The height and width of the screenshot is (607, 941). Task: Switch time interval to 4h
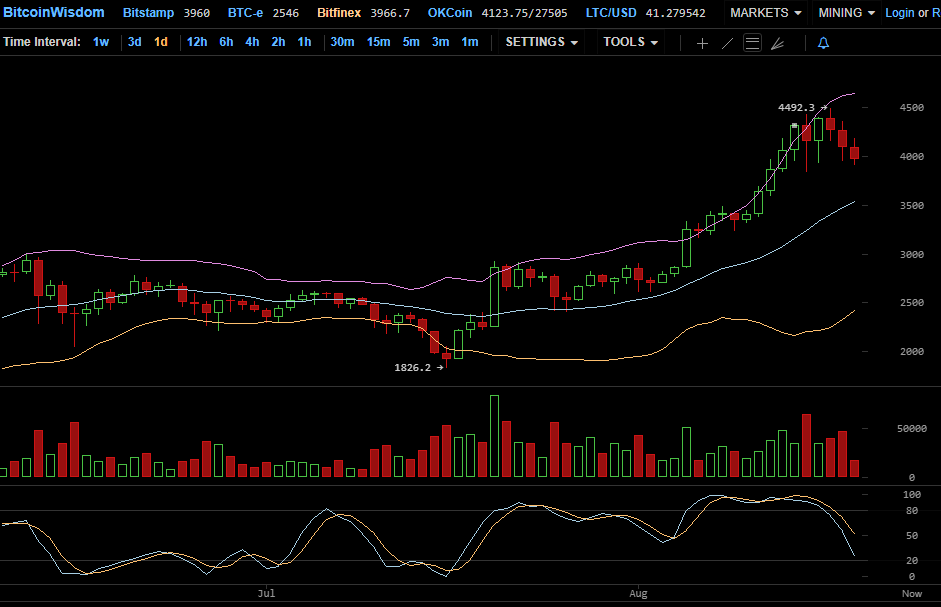click(252, 42)
